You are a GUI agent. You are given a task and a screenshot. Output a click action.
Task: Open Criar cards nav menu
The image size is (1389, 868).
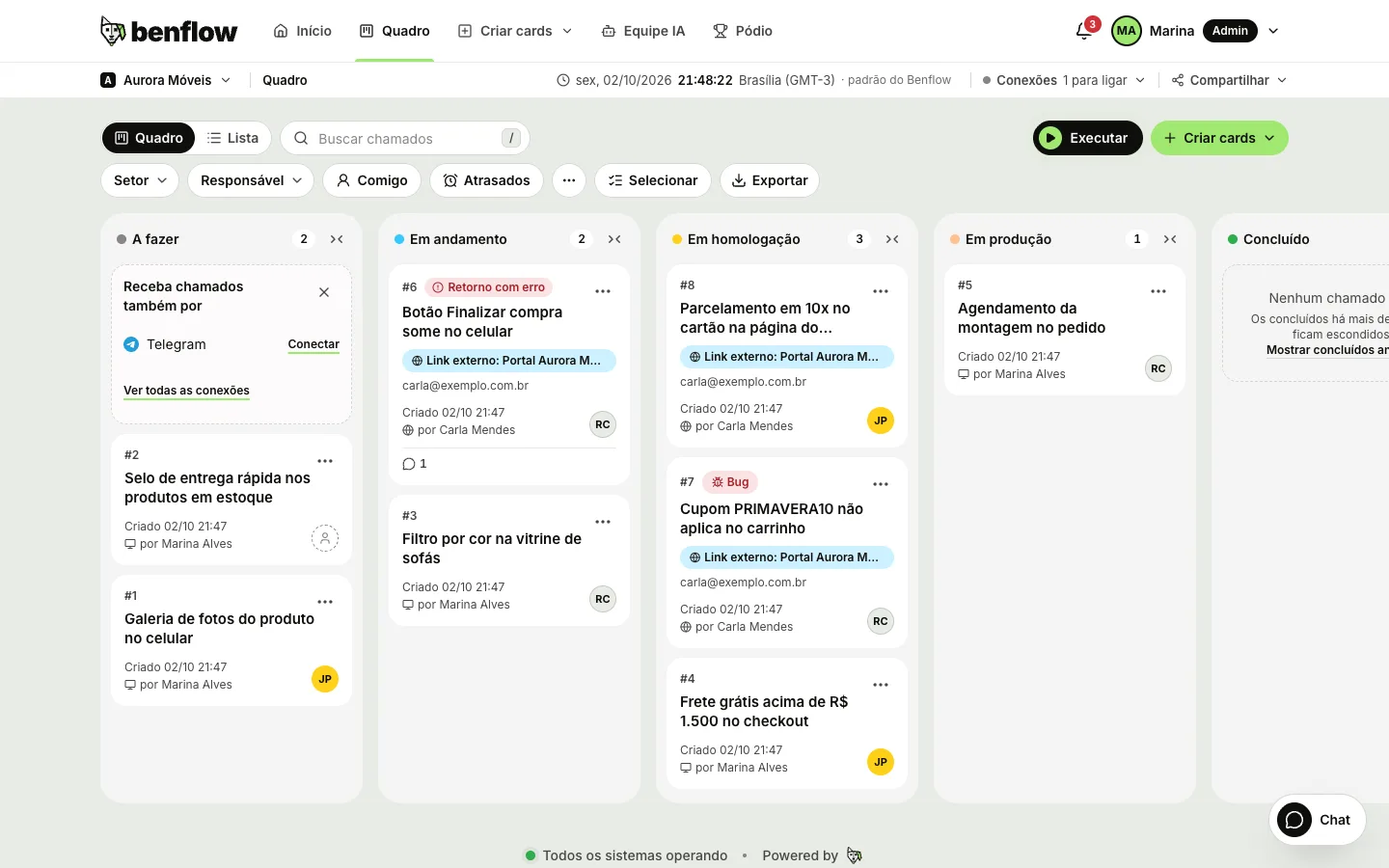click(x=515, y=31)
